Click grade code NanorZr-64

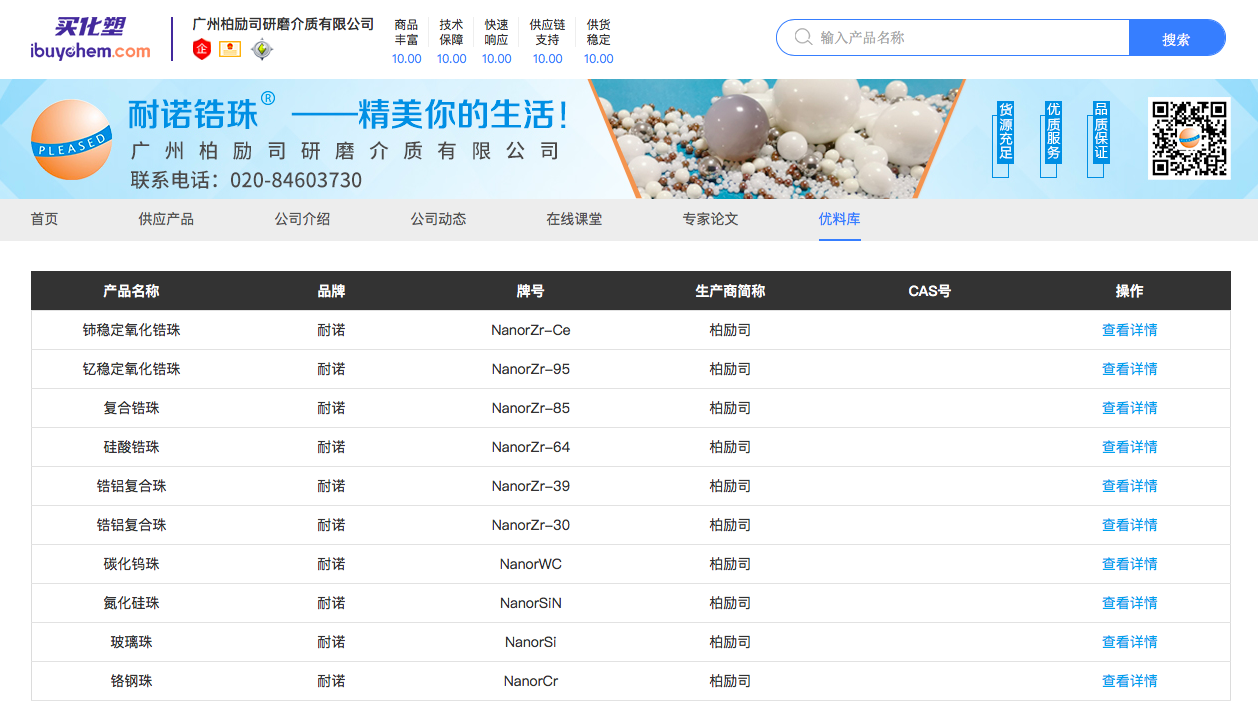point(531,447)
